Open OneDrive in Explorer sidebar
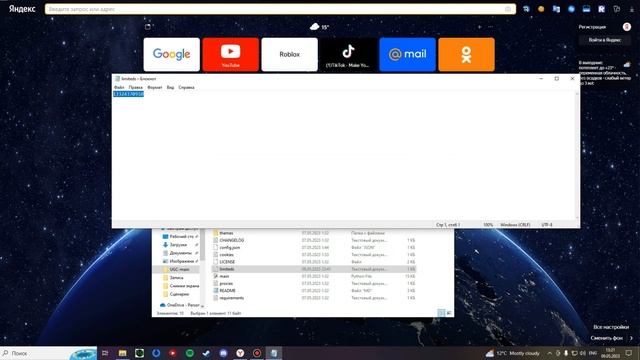This screenshot has height=360, width=640. tap(180, 305)
